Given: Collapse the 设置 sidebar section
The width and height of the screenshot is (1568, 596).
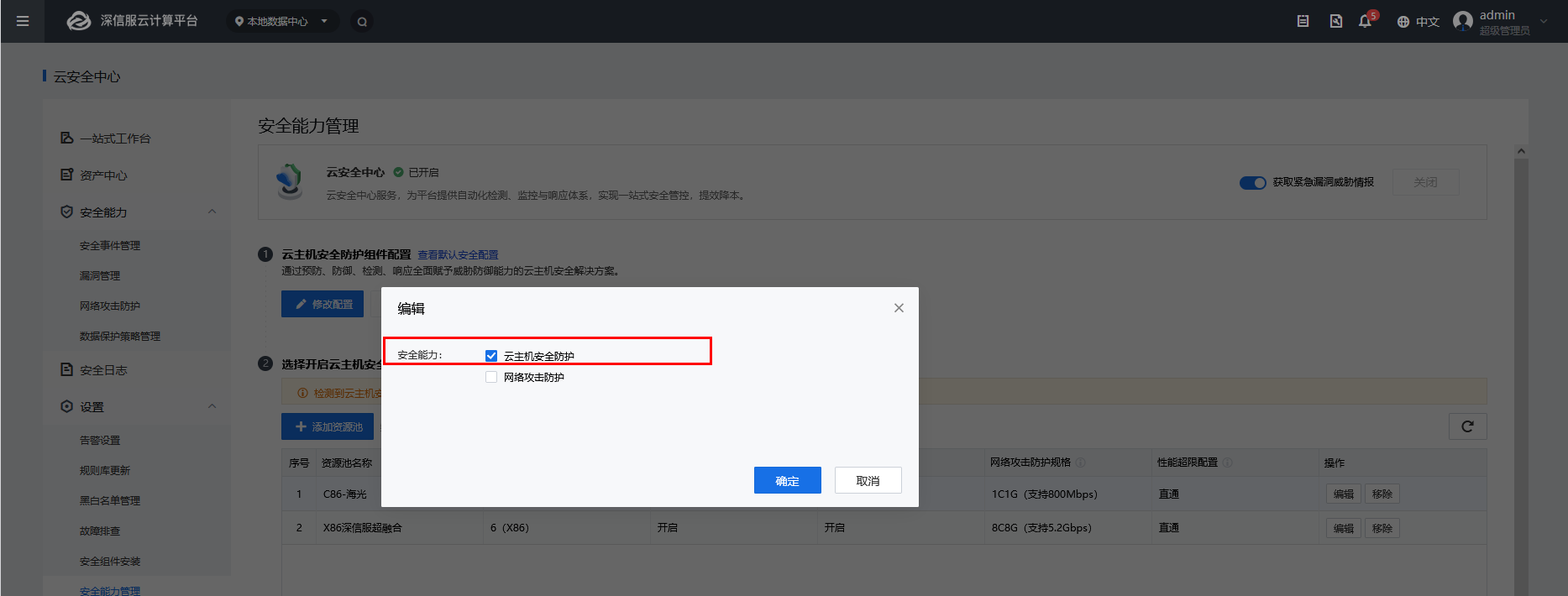Looking at the screenshot, I should (212, 406).
